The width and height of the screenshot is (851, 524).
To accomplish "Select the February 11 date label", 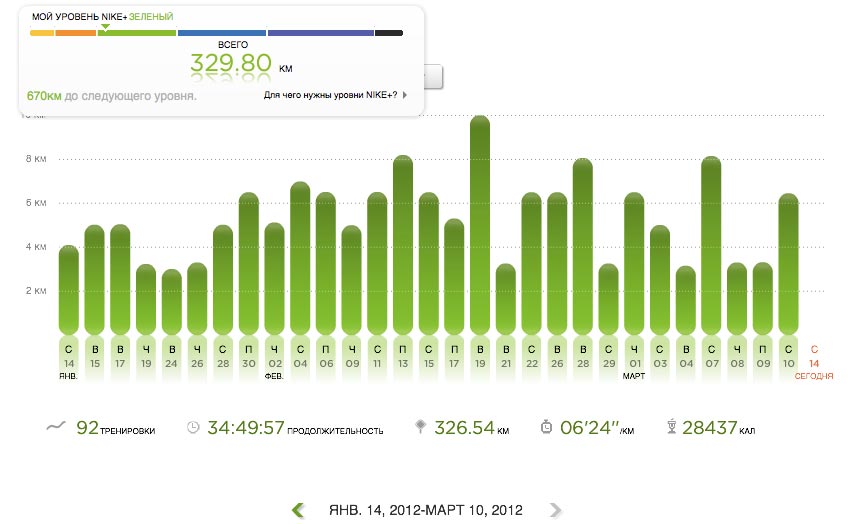I will (377, 357).
